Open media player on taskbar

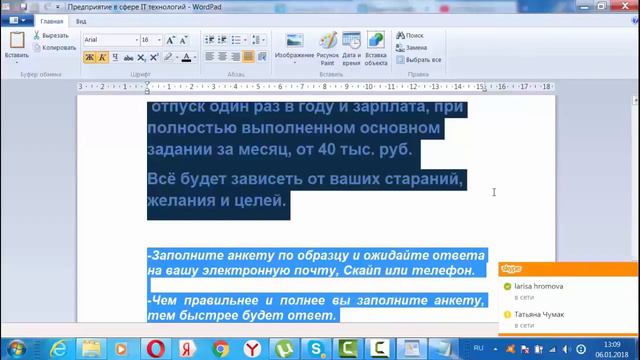click(121, 349)
